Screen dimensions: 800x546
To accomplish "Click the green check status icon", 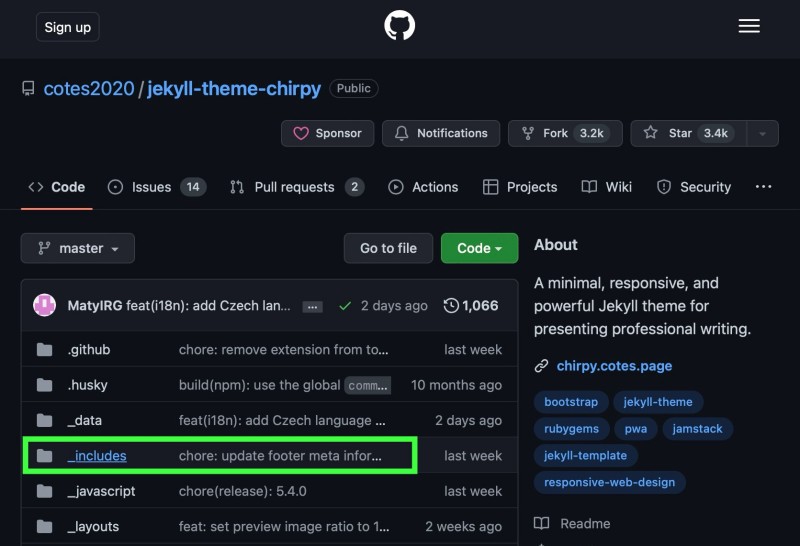I will point(345,306).
